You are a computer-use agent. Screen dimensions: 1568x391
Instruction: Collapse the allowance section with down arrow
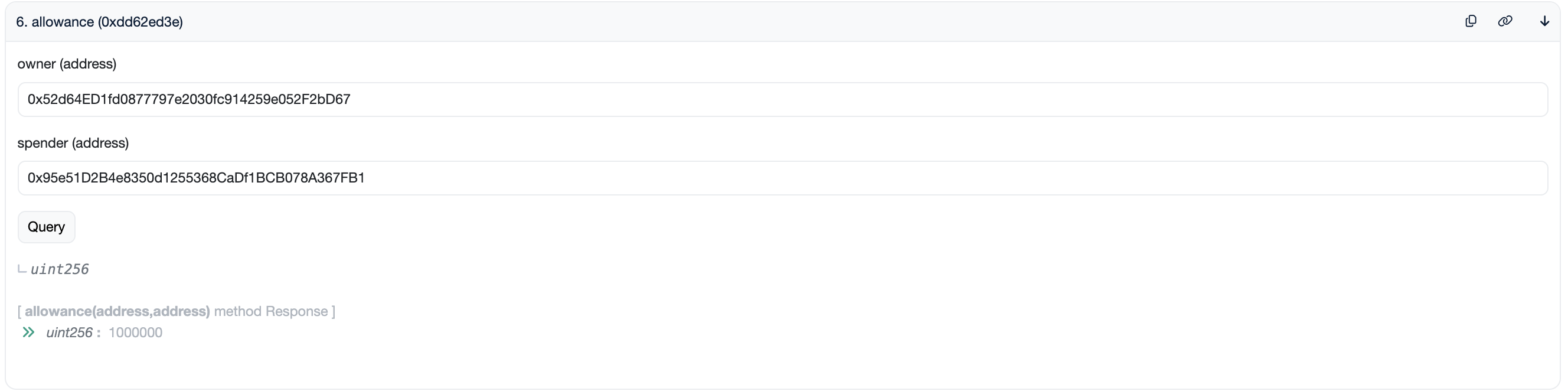coord(1544,21)
